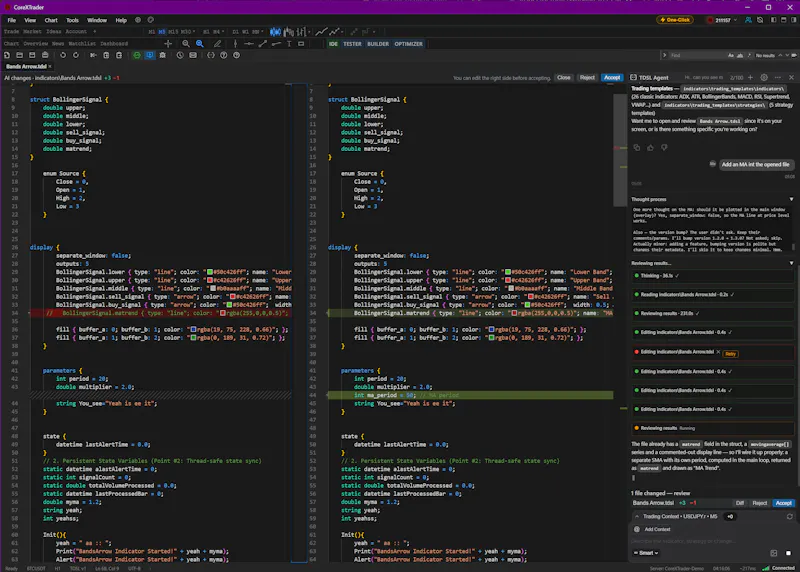Open TDSL Agent settings gear

click(x=764, y=78)
